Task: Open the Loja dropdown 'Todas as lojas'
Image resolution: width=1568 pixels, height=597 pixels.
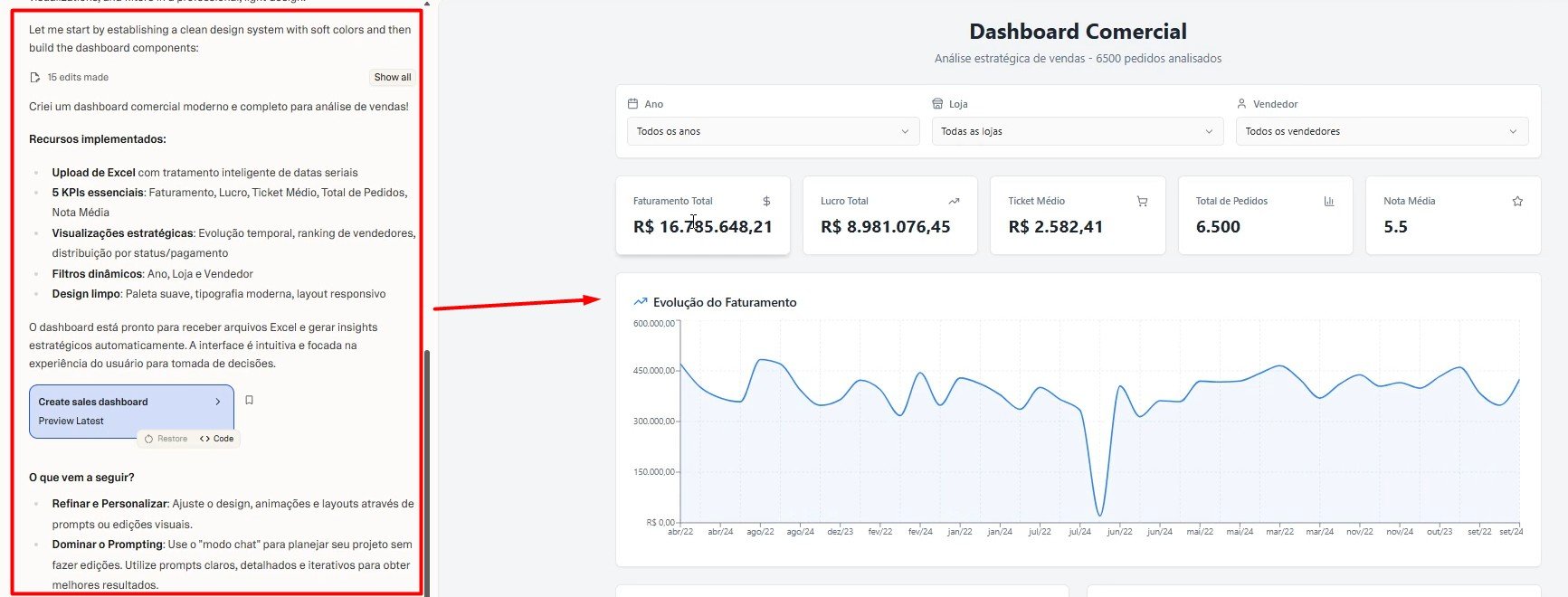Action: [1078, 131]
